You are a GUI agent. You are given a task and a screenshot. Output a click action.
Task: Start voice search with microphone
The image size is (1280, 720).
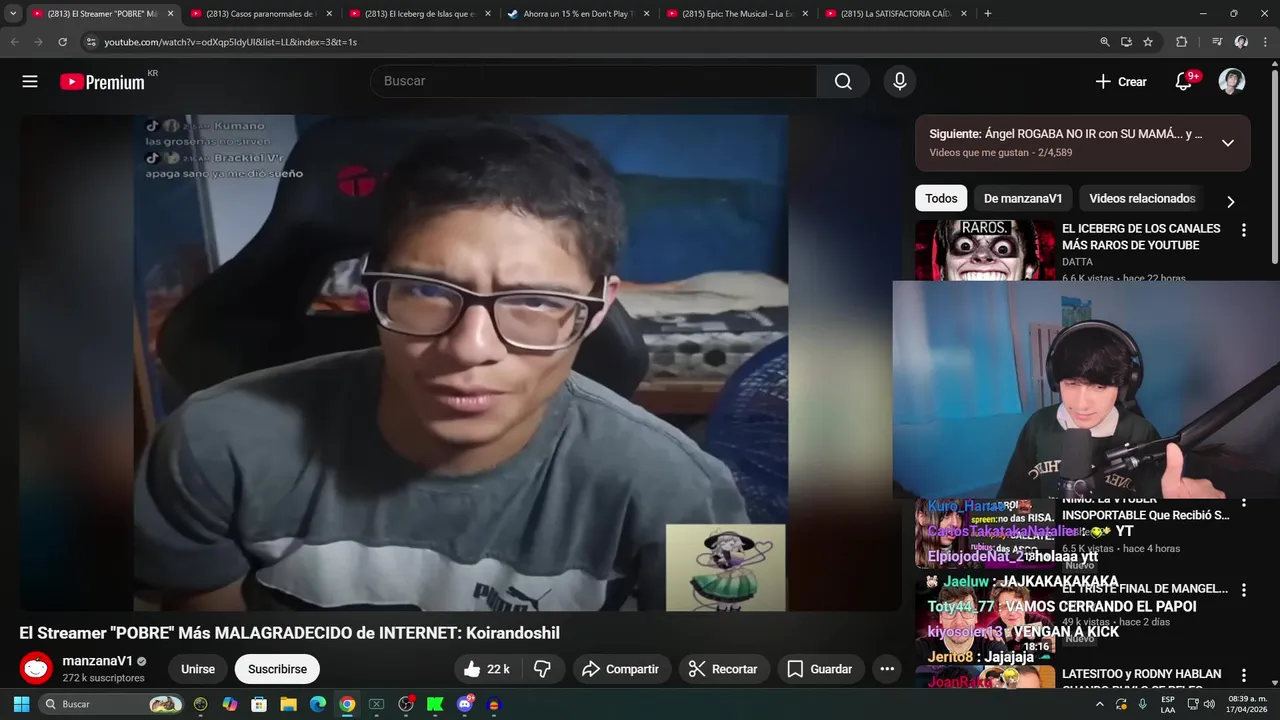pos(900,82)
